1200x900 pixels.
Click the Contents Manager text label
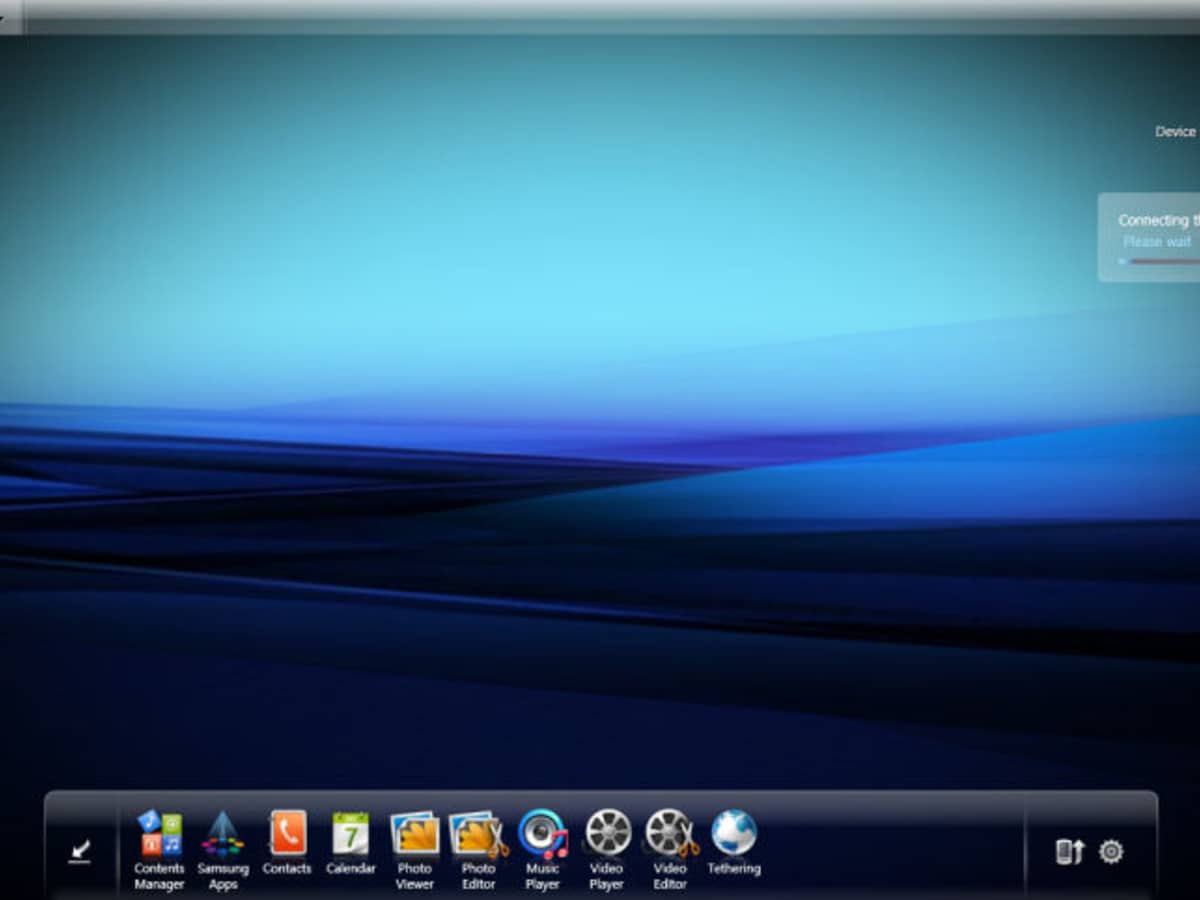click(160, 877)
